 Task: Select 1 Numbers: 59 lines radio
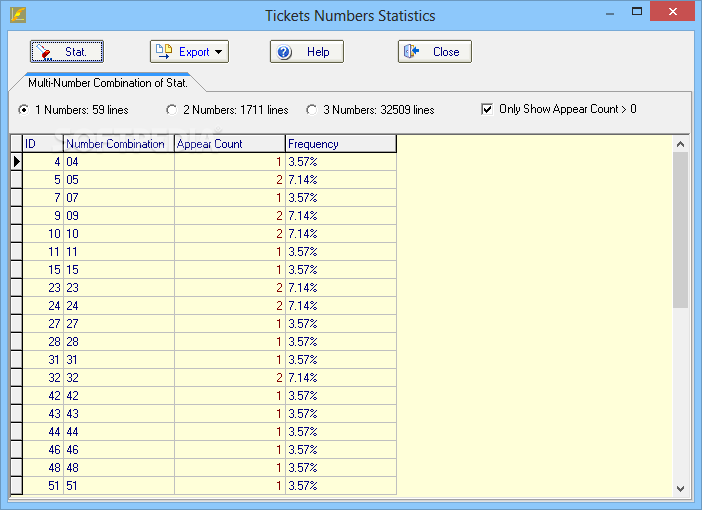click(x=24, y=110)
